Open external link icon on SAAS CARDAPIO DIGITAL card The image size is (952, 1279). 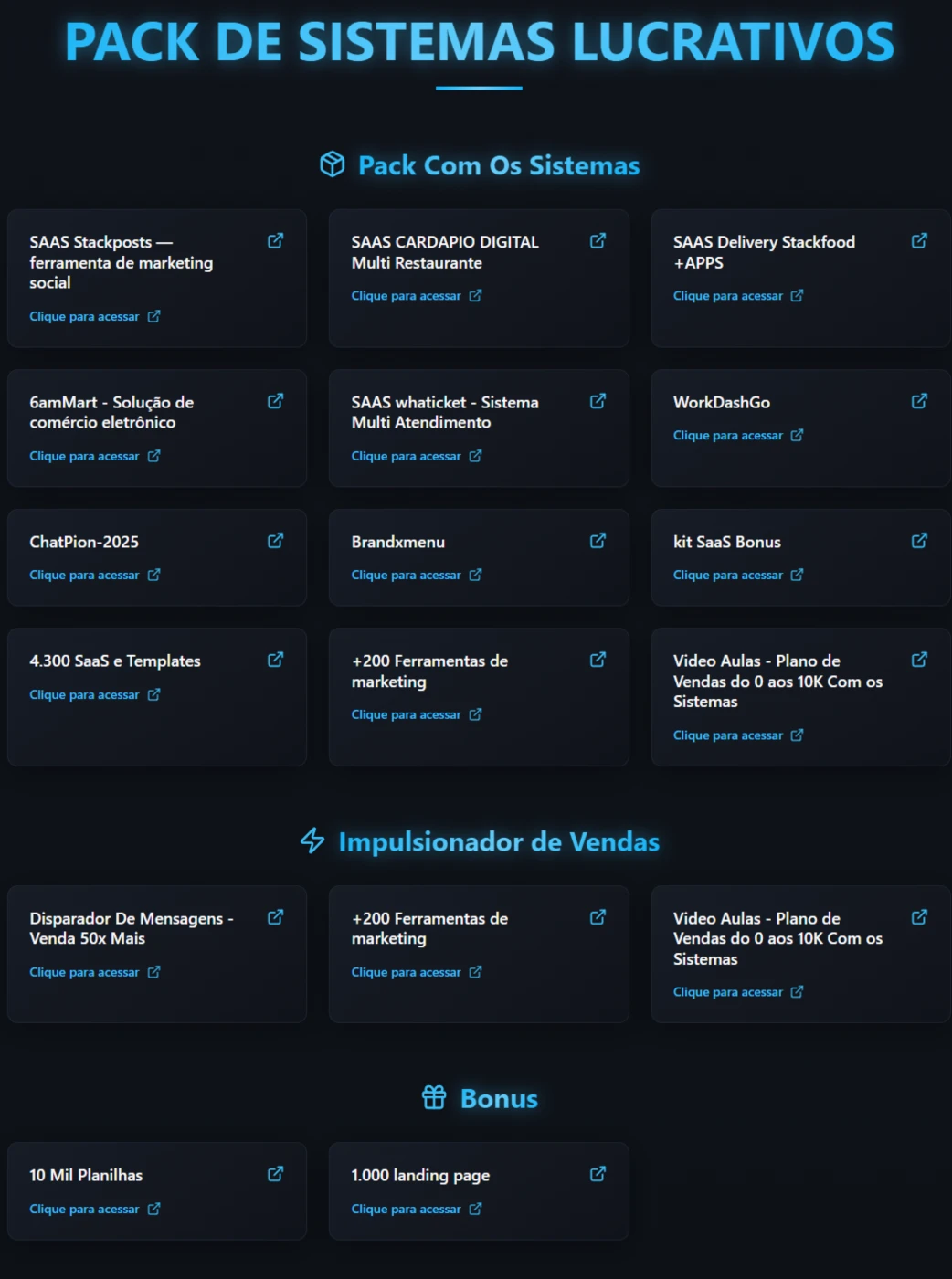[x=598, y=241]
